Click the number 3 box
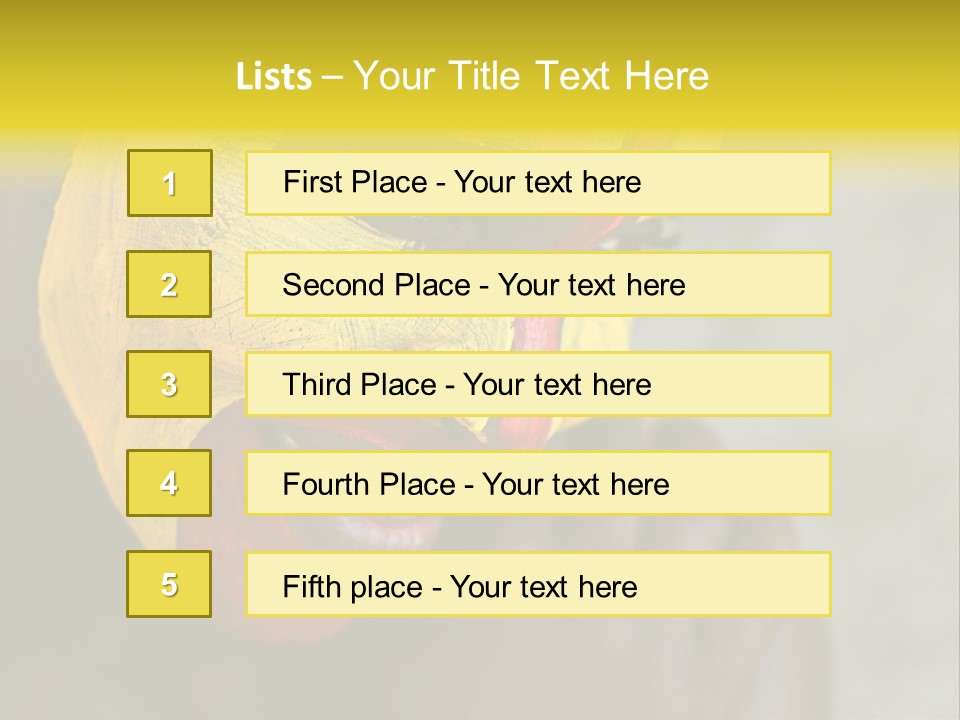Screen dimensions: 960x720 [170, 384]
